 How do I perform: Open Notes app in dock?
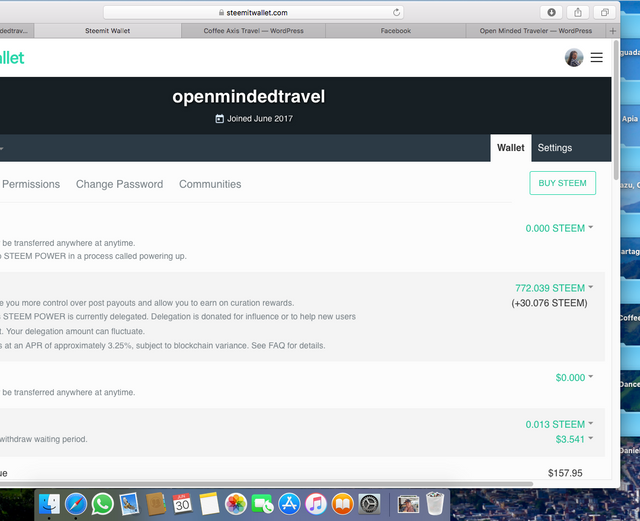[209, 503]
